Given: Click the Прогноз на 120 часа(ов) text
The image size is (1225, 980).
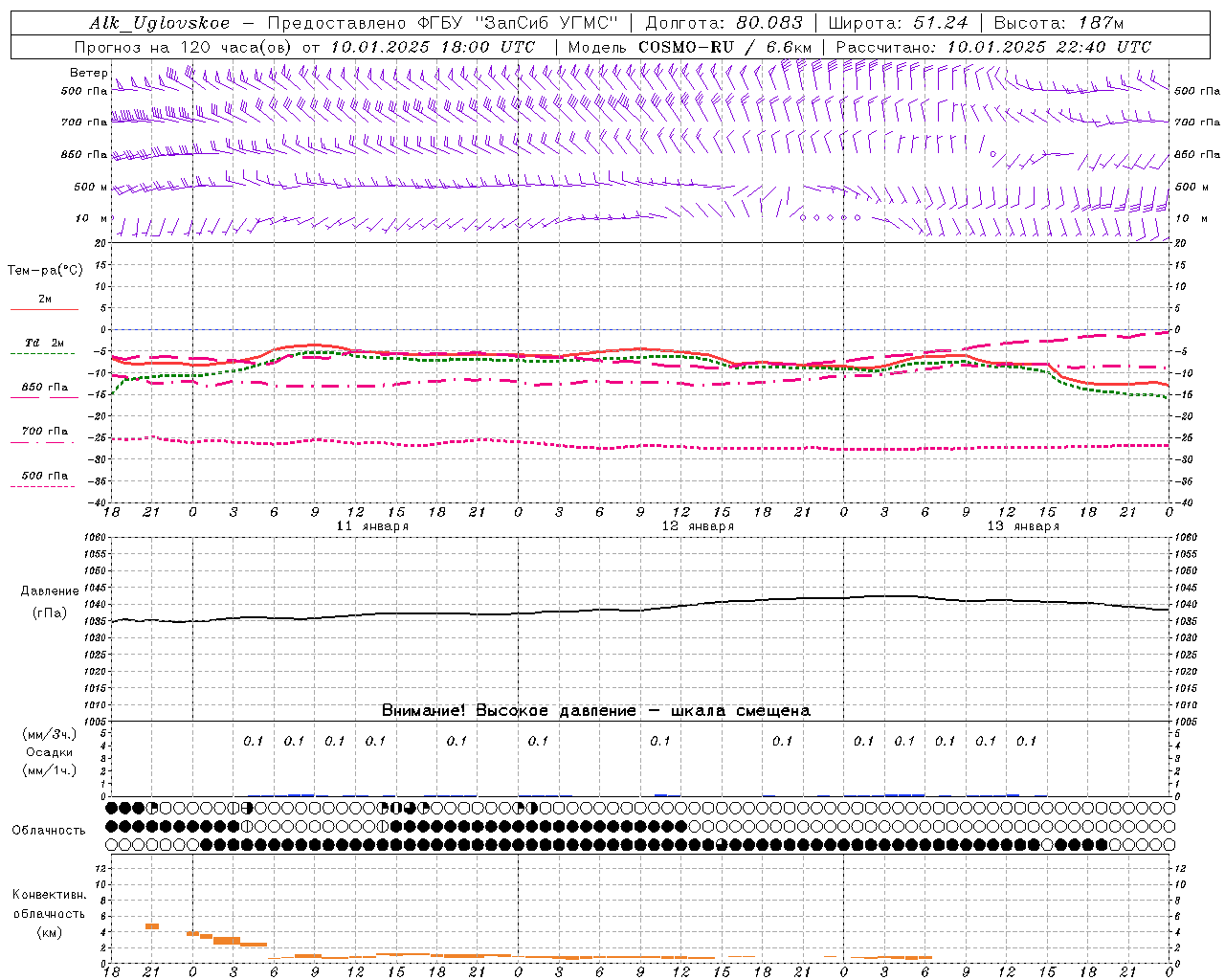Looking at the screenshot, I should point(184,47).
